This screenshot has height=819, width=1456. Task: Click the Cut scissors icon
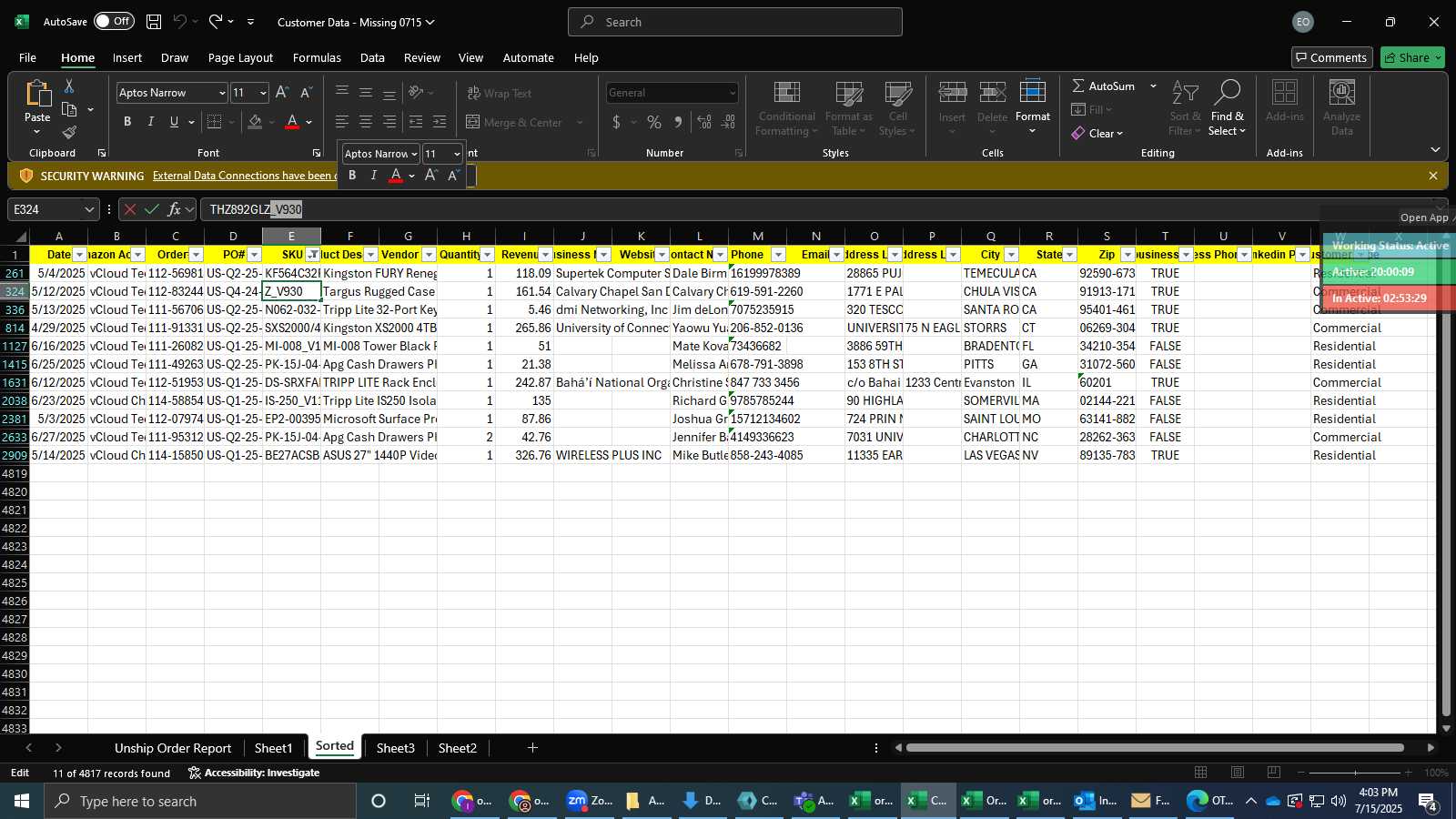point(69,86)
